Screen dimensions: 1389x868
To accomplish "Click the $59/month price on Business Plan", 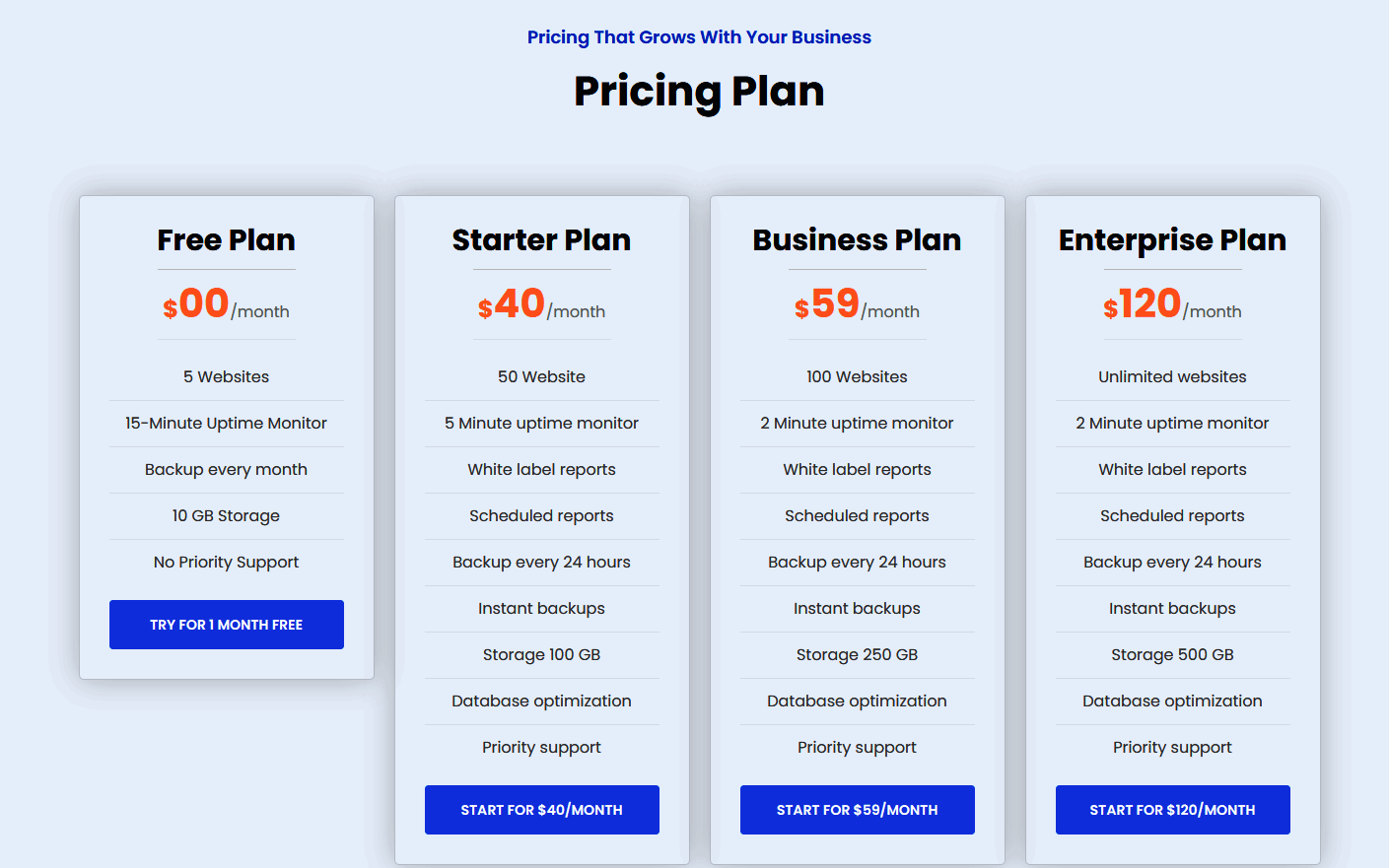I will point(857,303).
